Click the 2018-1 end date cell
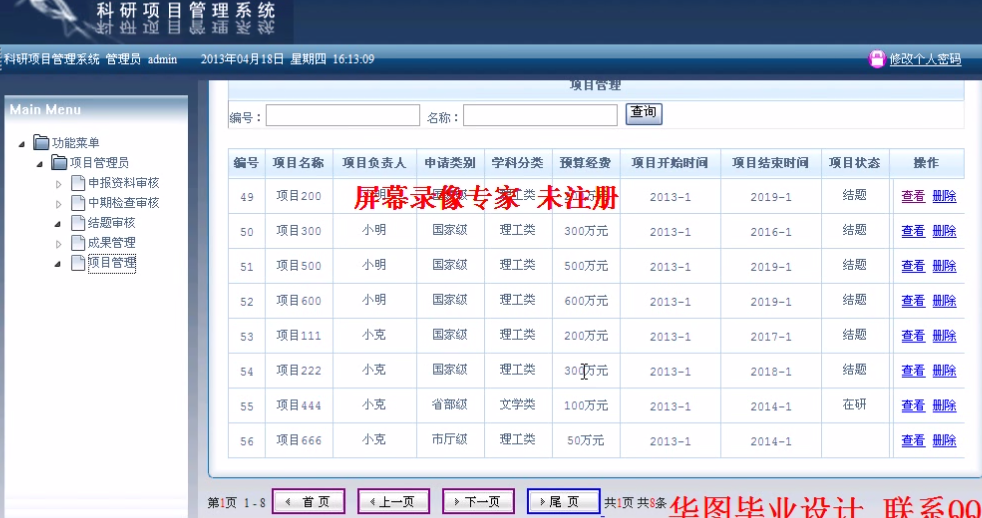The width and height of the screenshot is (982, 518). 770,372
